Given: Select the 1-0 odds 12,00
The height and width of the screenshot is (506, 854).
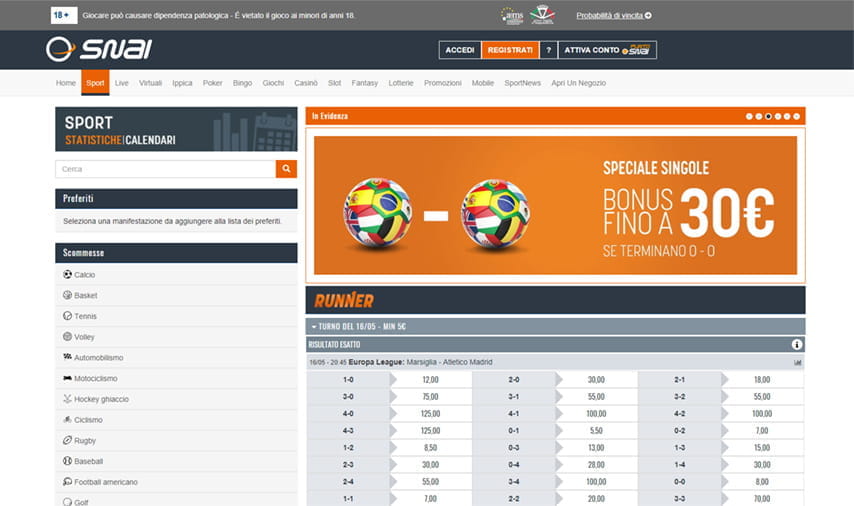Looking at the screenshot, I should tap(430, 380).
